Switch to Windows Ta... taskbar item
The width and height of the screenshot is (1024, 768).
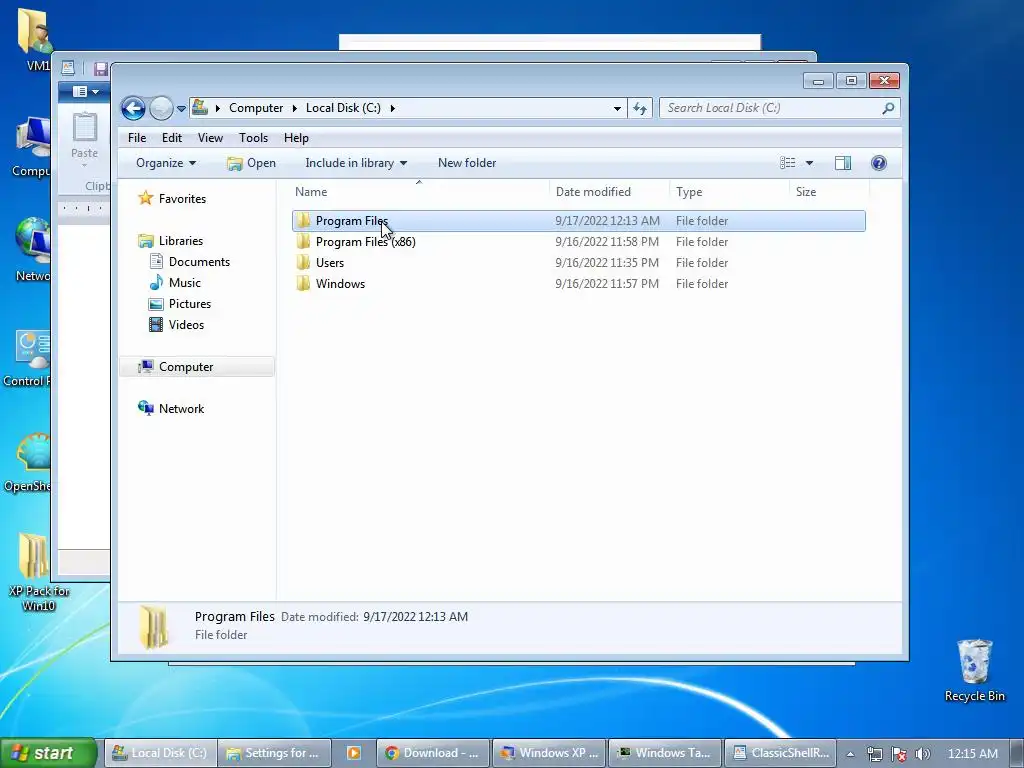[665, 753]
